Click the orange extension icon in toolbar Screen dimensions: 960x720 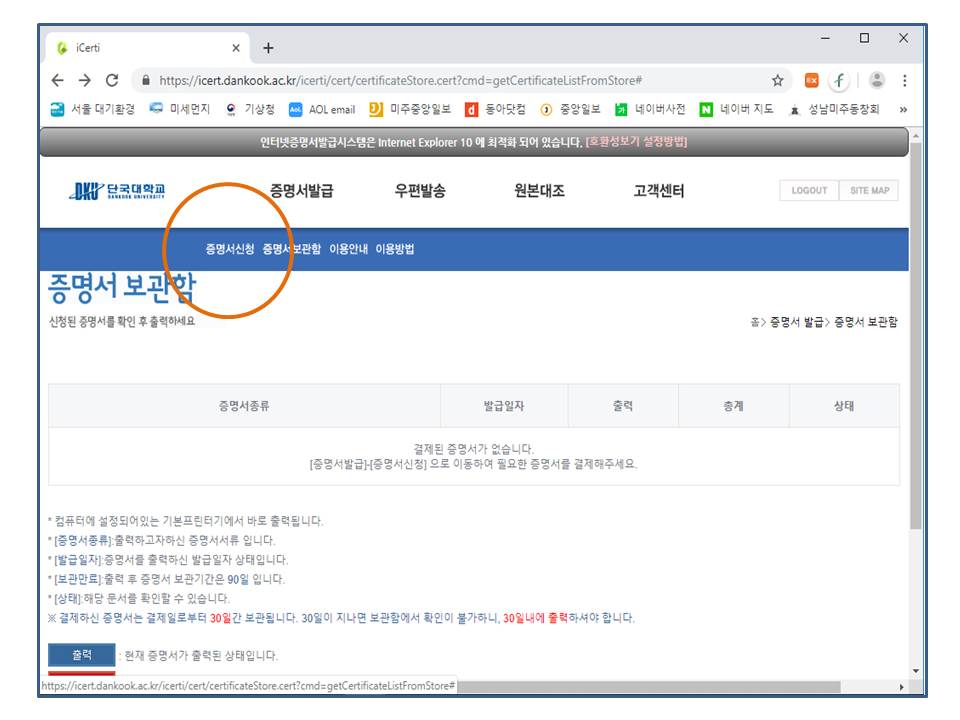click(x=812, y=81)
